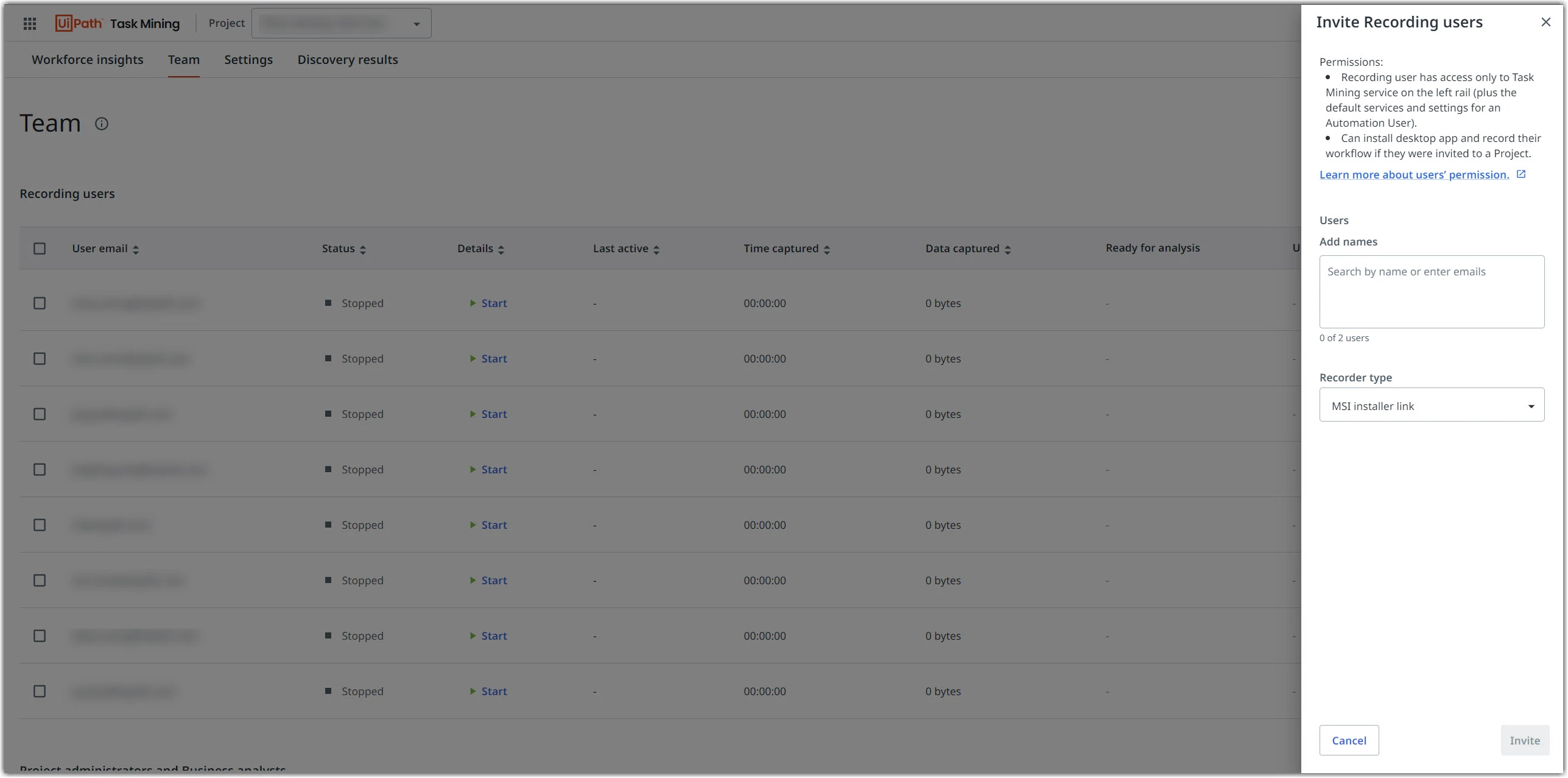Click the 0 bytes value in the first row

coord(943,303)
